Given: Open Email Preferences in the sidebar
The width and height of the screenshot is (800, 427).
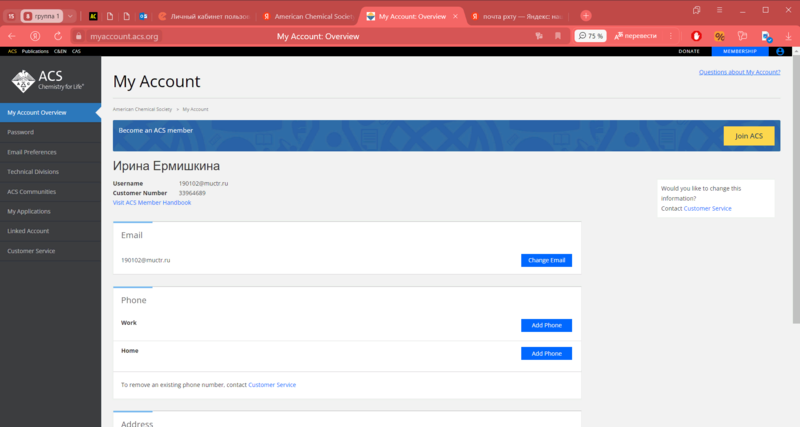Looking at the screenshot, I should [51, 152].
